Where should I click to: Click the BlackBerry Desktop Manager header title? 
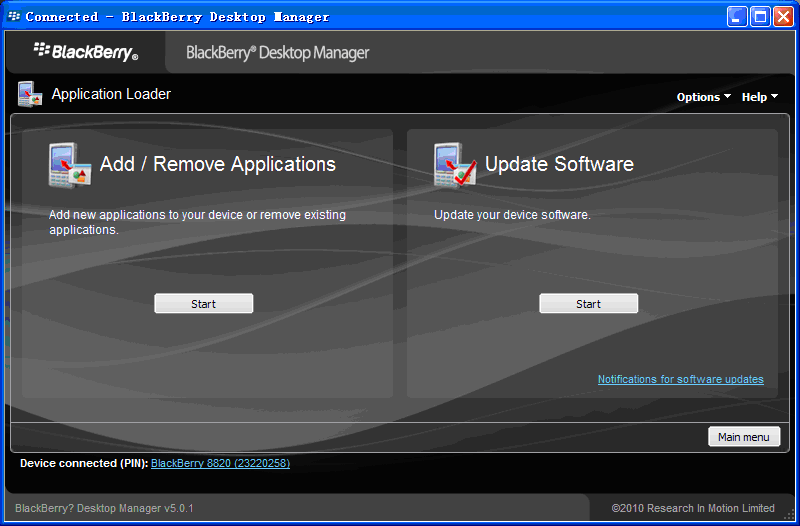click(278, 53)
